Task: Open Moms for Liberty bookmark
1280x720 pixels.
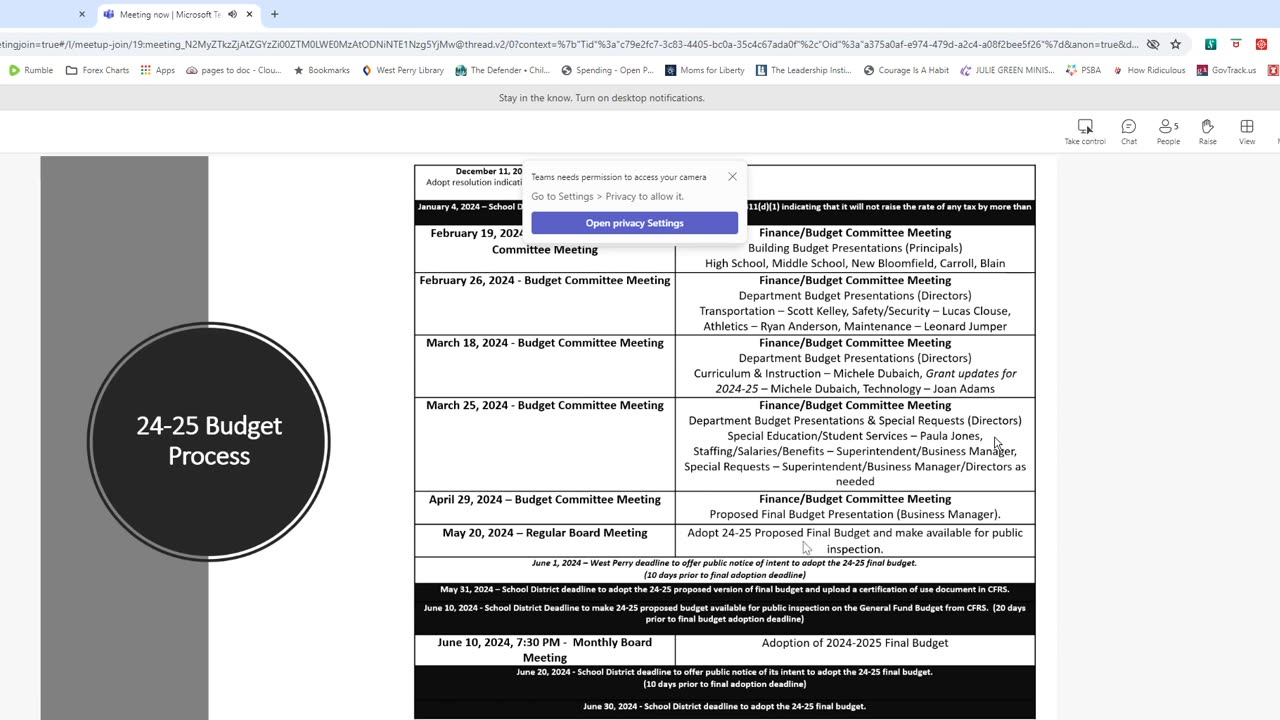Action: [704, 70]
